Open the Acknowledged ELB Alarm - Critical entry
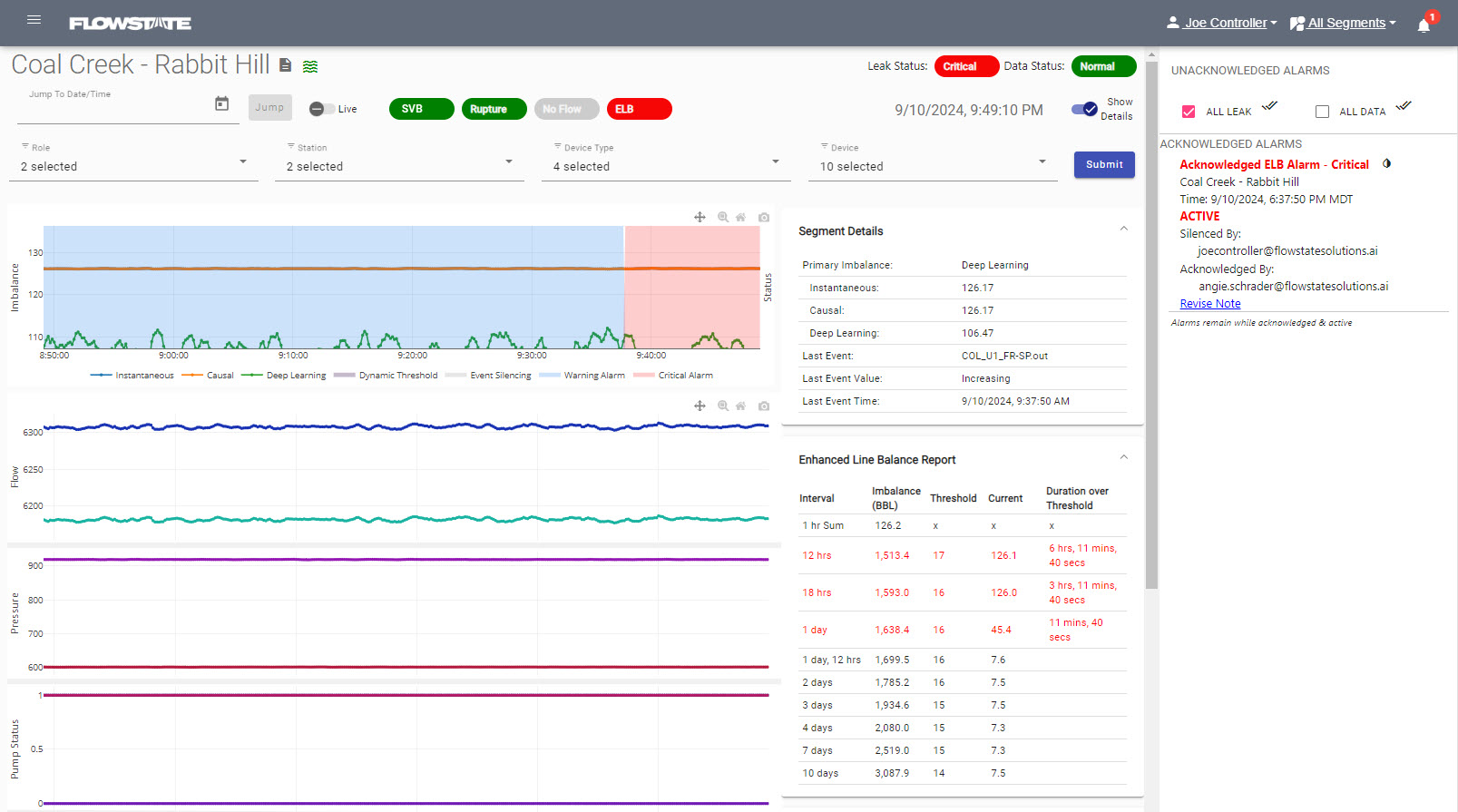Viewport: 1458px width, 812px height. pos(1274,164)
